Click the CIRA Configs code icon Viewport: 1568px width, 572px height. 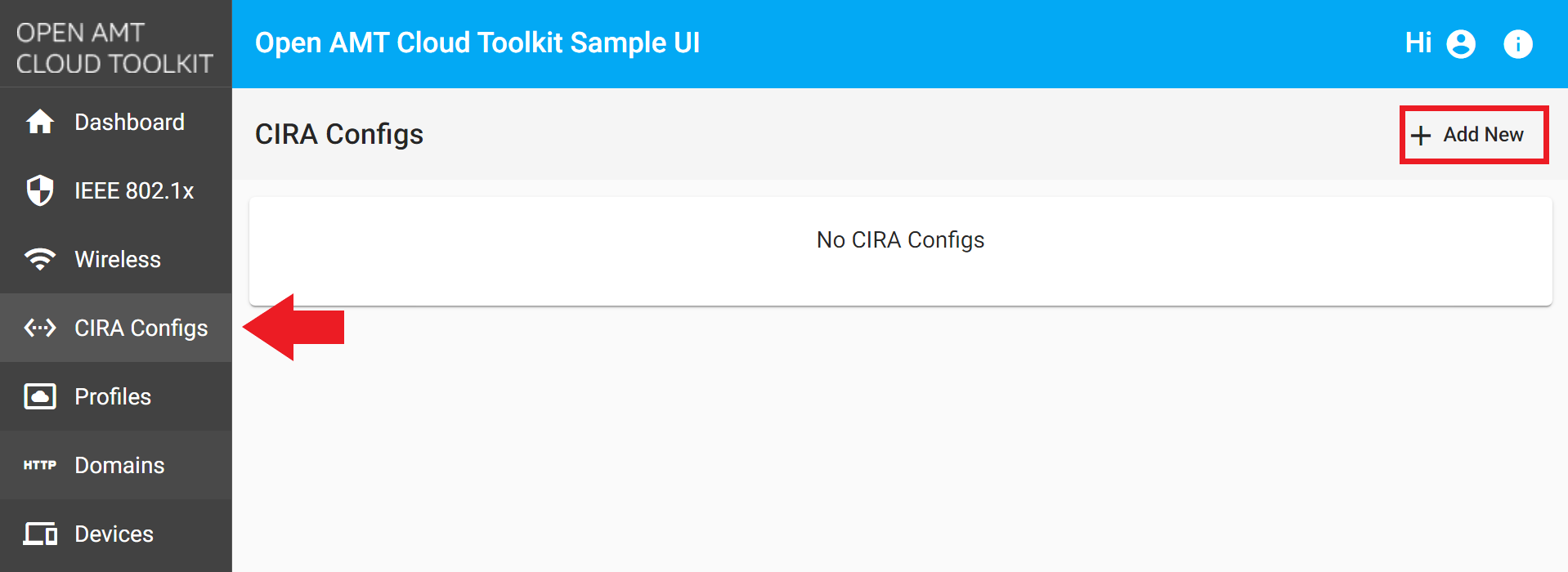point(38,328)
